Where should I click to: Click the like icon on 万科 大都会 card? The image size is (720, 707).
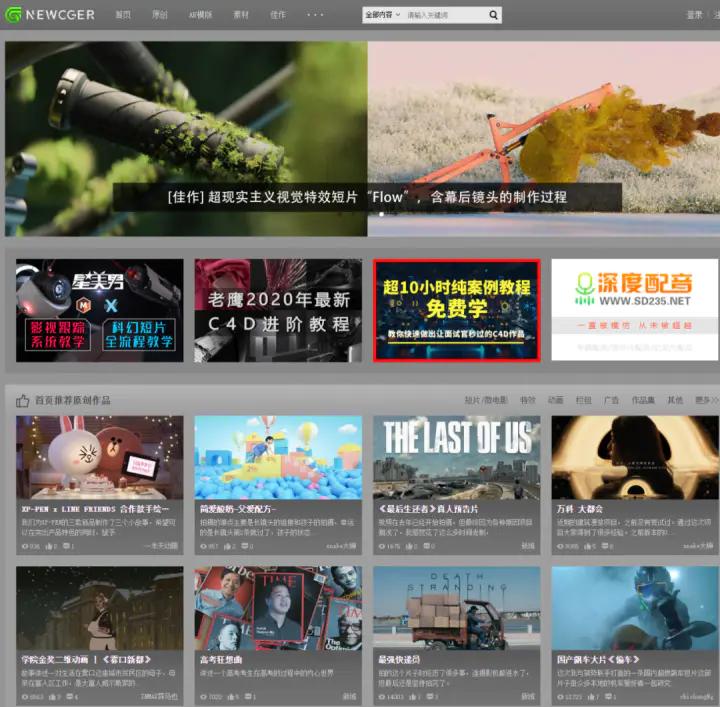587,546
